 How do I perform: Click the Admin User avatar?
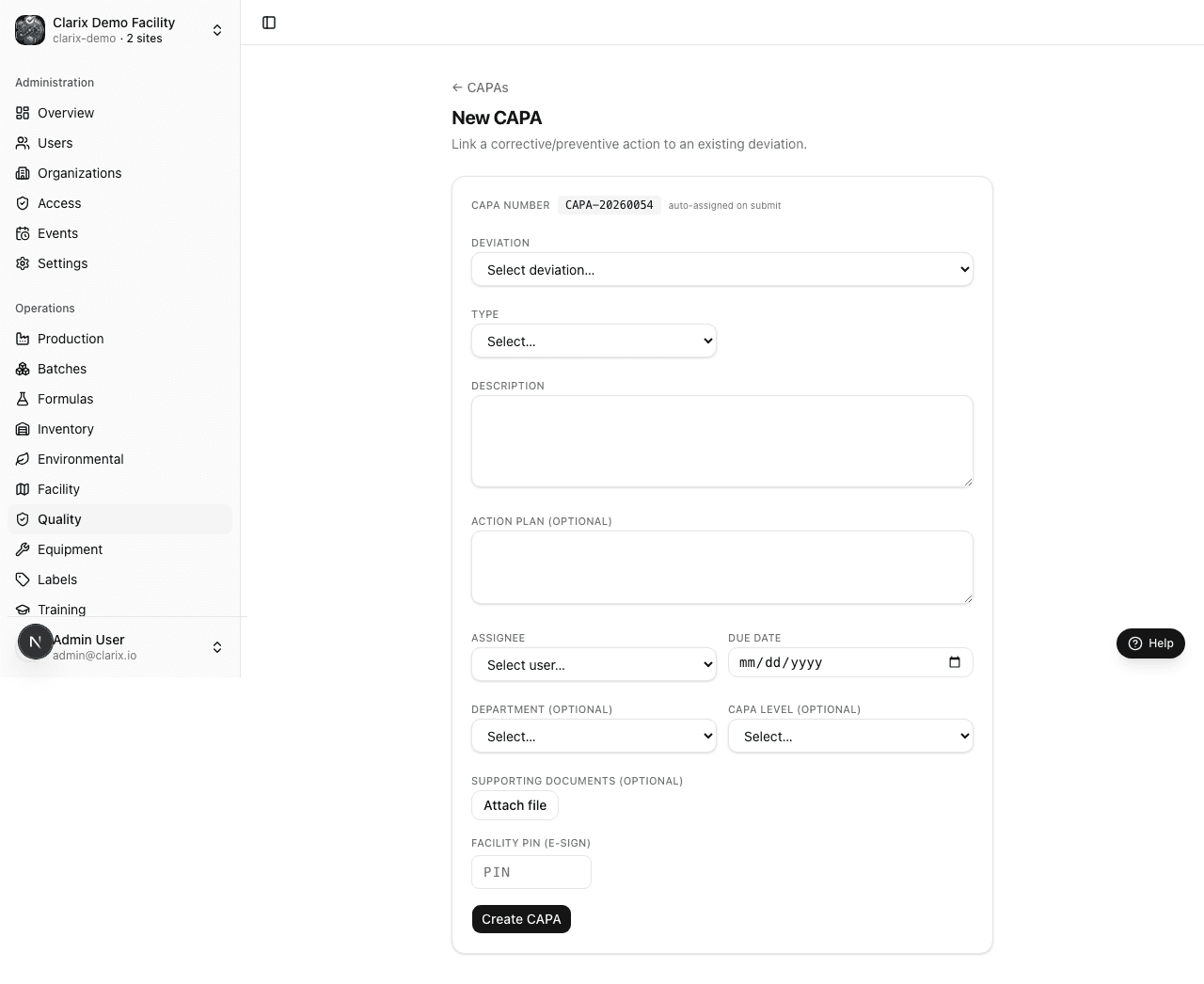pos(36,642)
